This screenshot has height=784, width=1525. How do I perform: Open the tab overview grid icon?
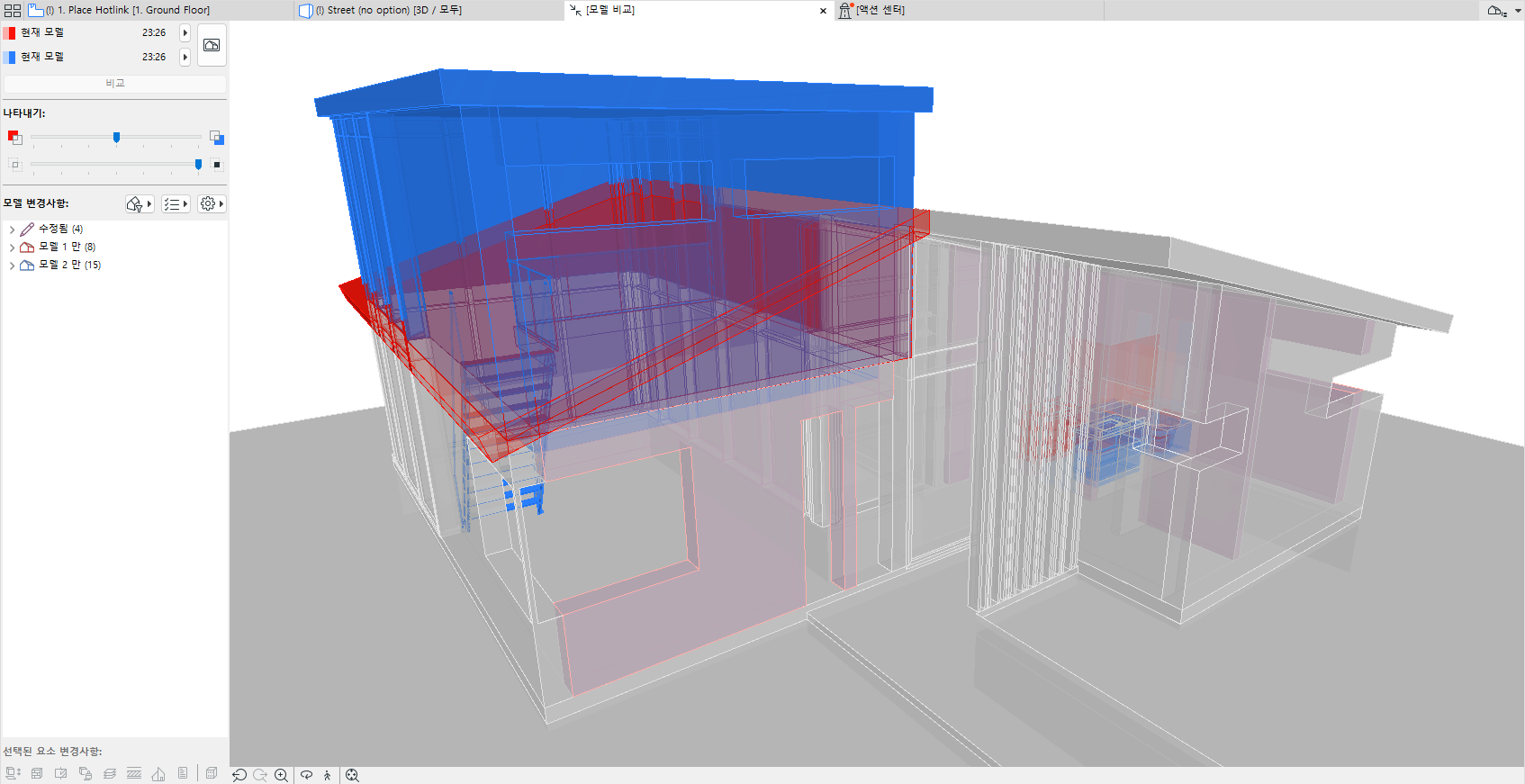(13, 10)
